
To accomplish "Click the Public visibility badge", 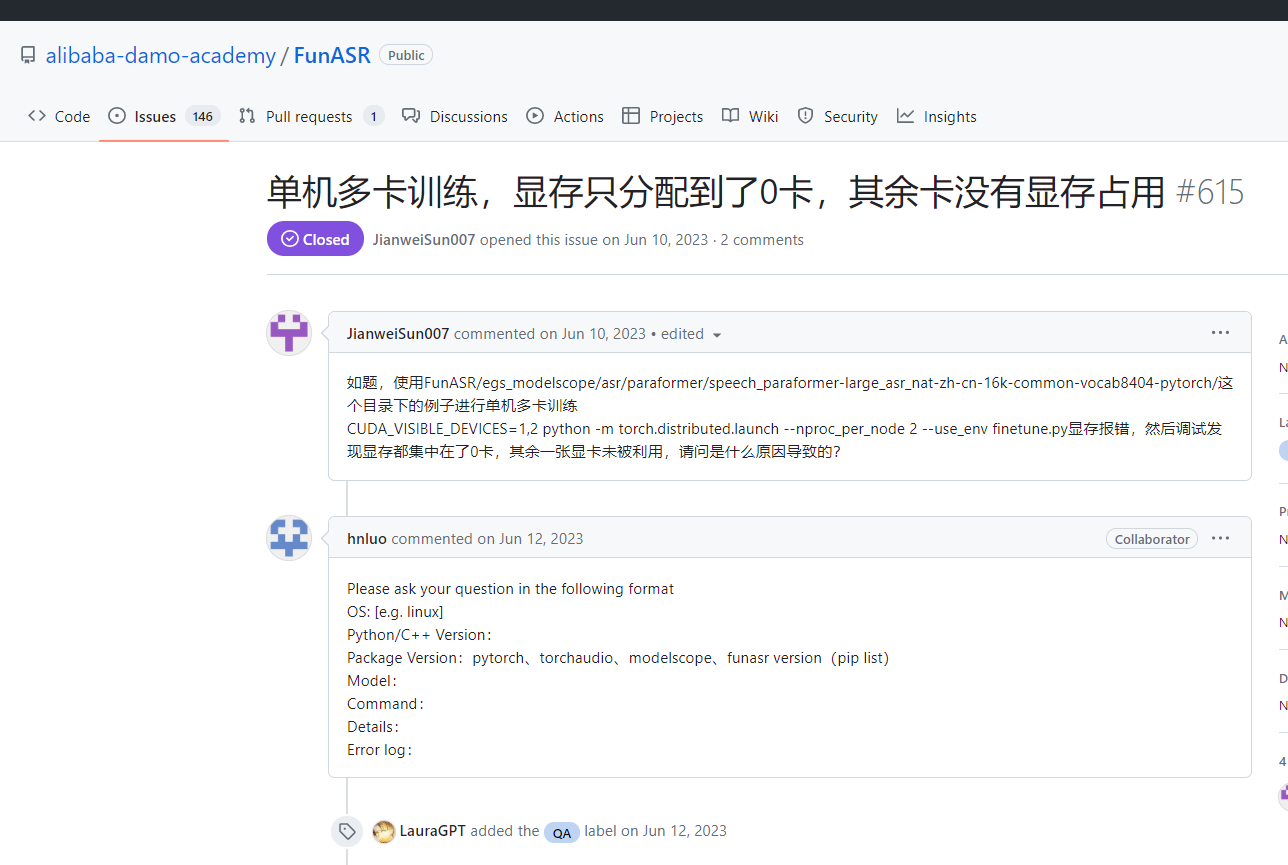I will coord(406,55).
